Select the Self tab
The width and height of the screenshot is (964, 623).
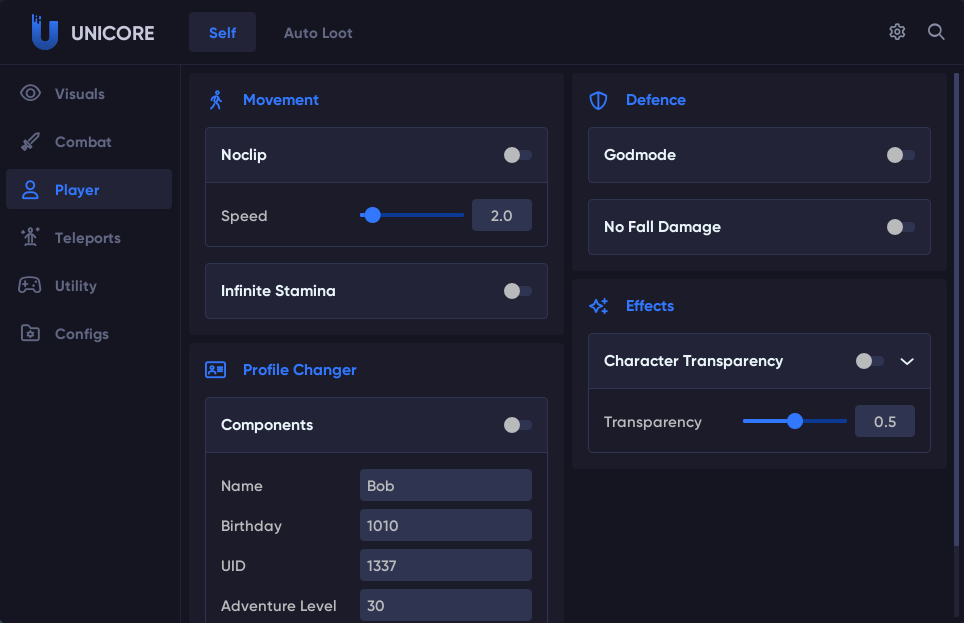(222, 33)
